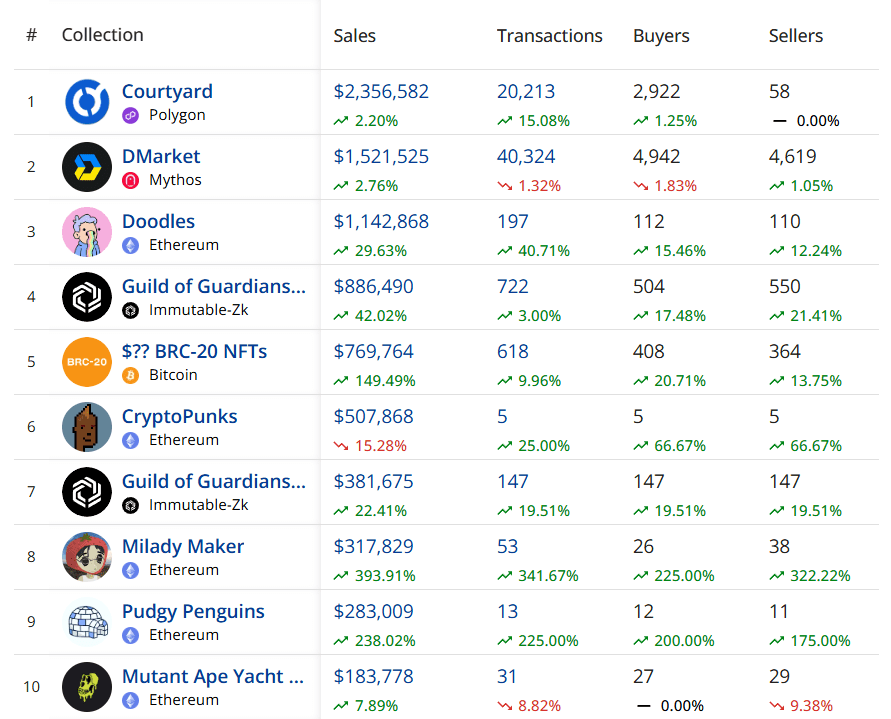This screenshot has height=719, width=891.
Task: Go to the Doodles collection page
Action: tap(159, 221)
